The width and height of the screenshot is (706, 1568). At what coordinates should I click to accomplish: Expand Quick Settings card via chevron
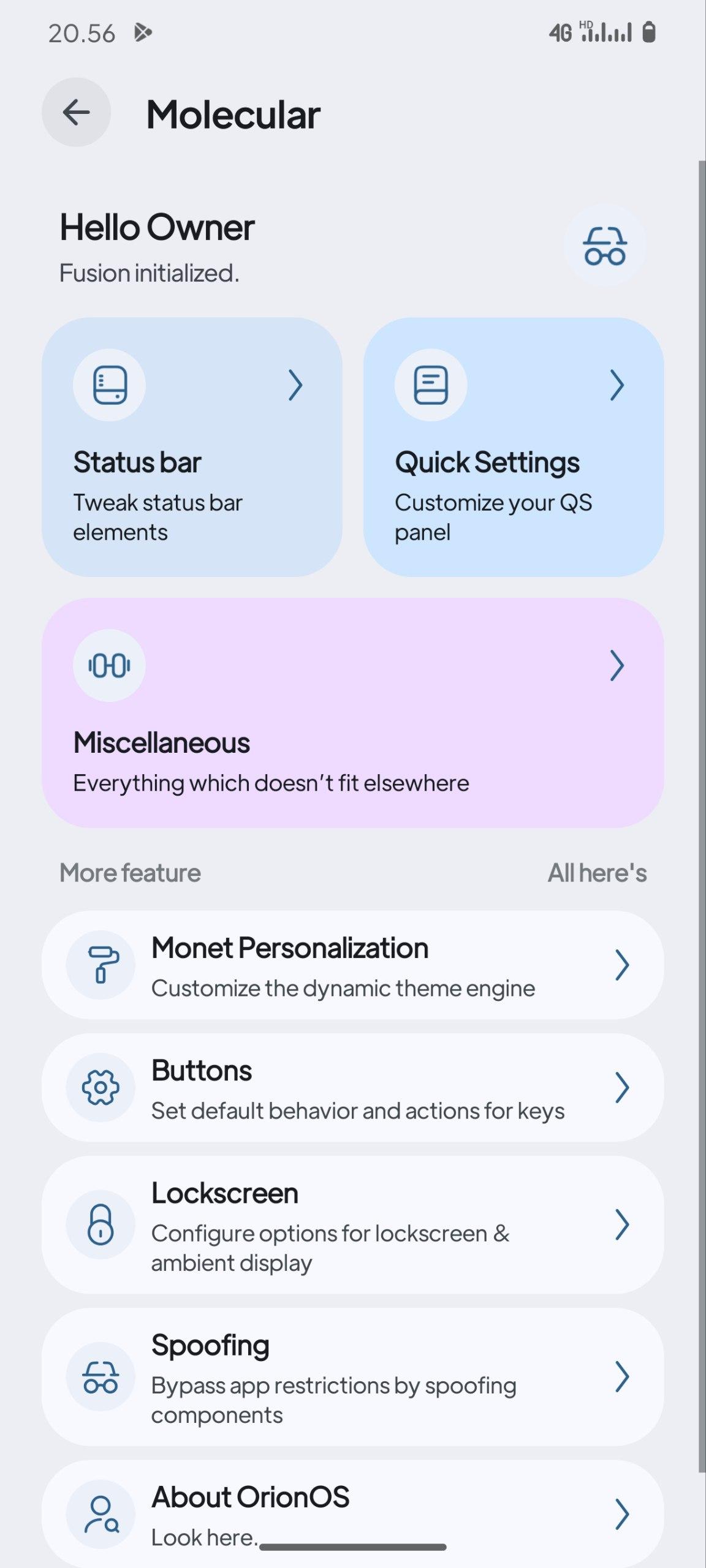pos(618,385)
